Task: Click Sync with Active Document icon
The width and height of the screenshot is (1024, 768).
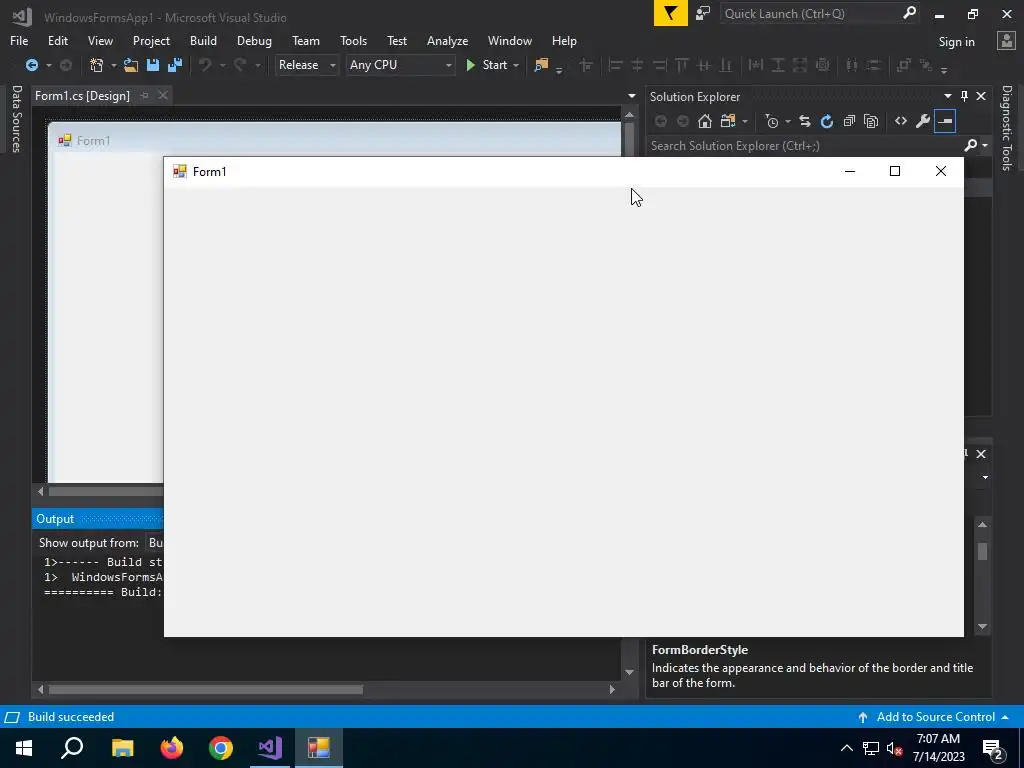Action: click(x=805, y=121)
